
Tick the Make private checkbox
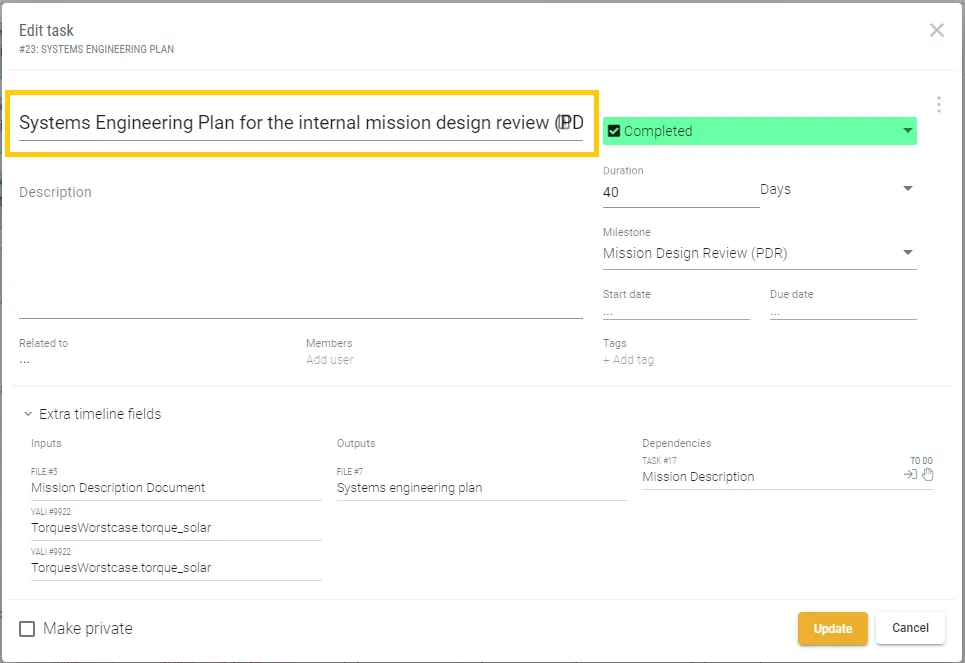pyautogui.click(x=28, y=629)
